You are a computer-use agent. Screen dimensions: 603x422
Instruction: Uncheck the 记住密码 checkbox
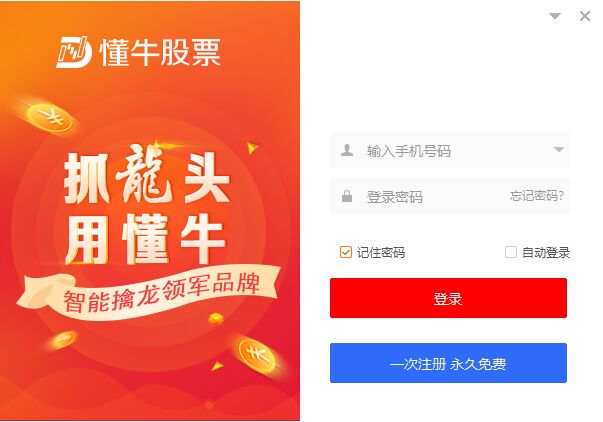346,252
